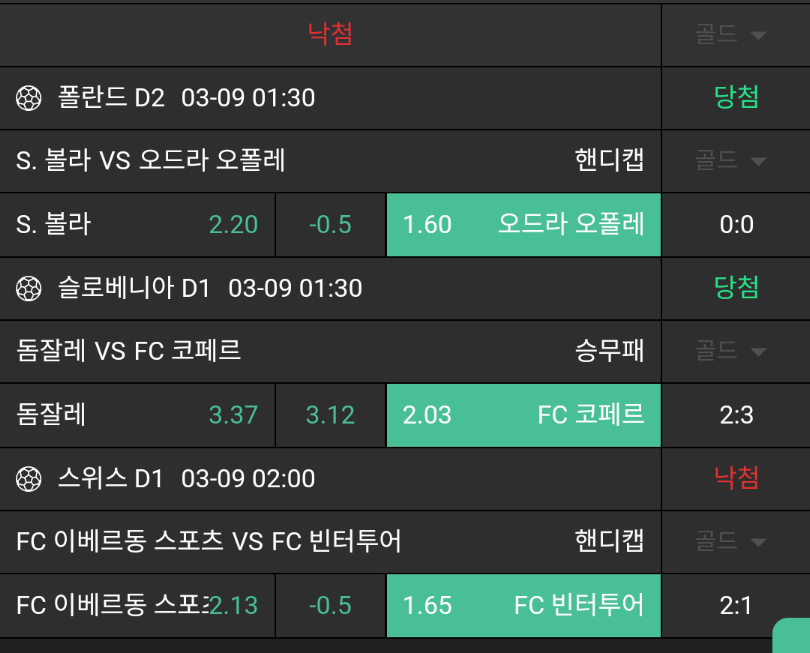This screenshot has height=653, width=810.
Task: Click FC 이베르동 스포츠 odds 2.13
Action: click(x=138, y=605)
